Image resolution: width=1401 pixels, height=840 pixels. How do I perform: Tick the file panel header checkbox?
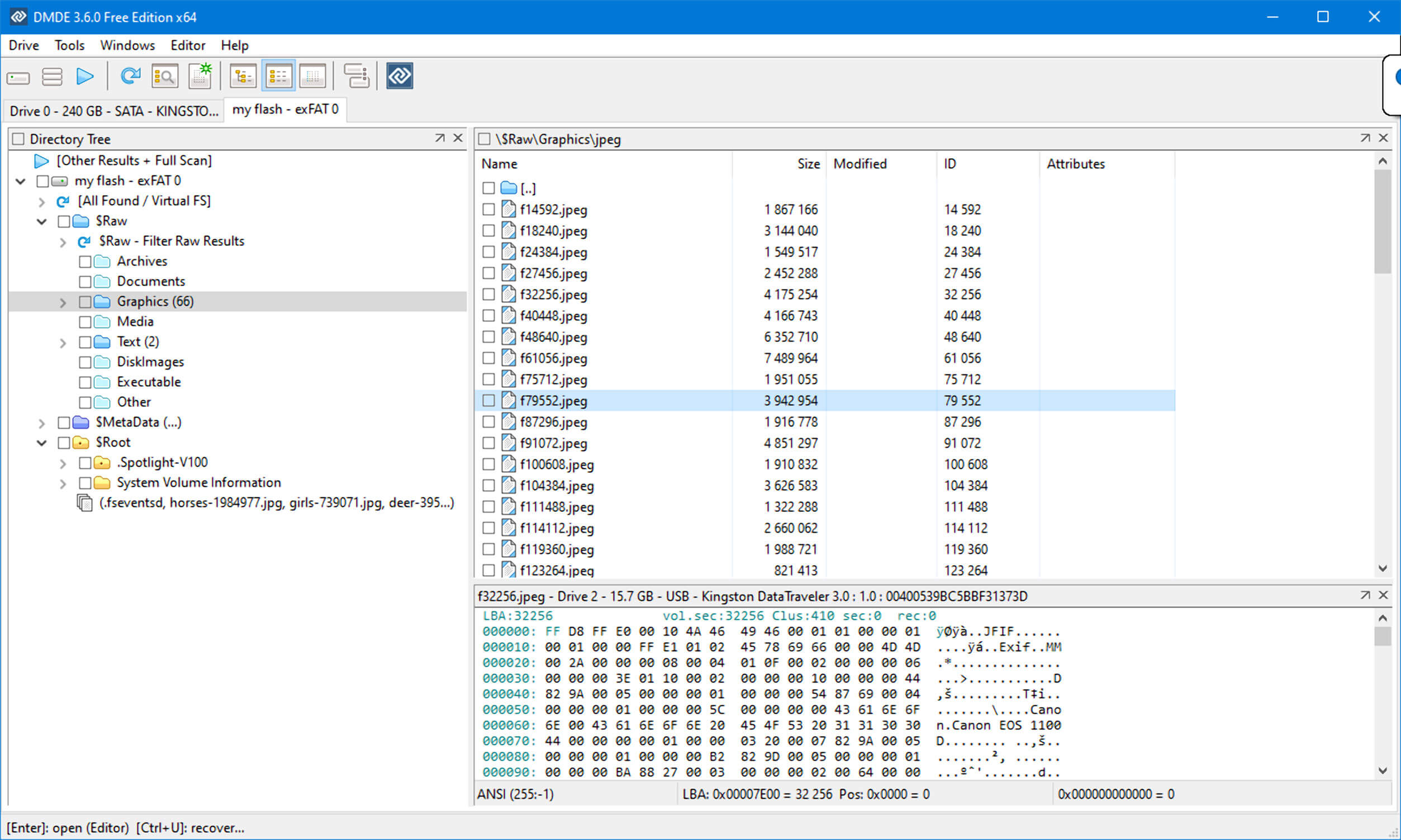[484, 139]
